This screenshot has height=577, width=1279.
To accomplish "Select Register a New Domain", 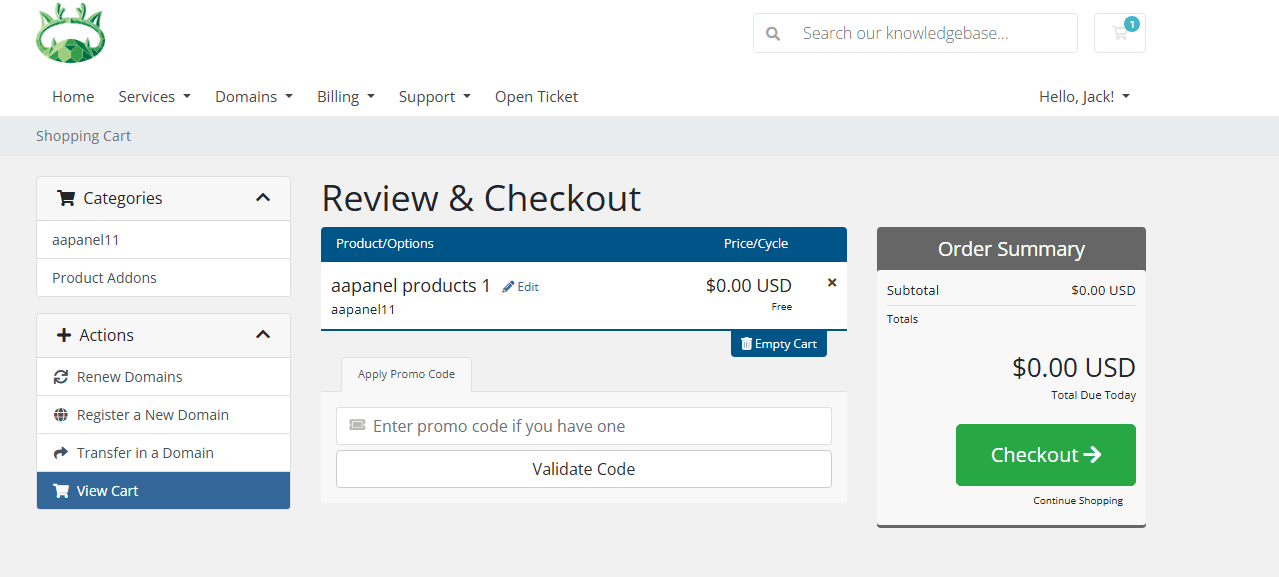I will coord(152,415).
